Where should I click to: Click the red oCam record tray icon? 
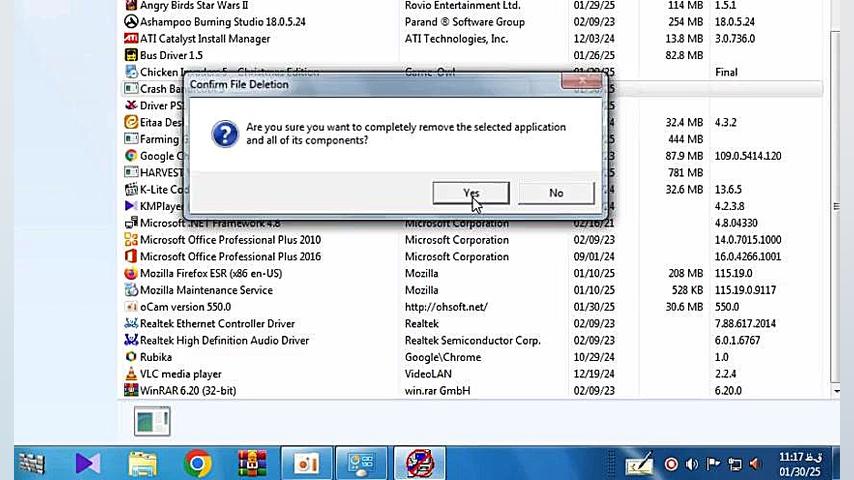click(671, 464)
